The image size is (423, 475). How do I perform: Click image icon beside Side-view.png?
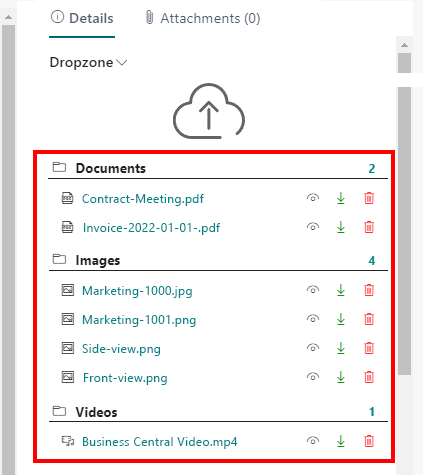68,348
